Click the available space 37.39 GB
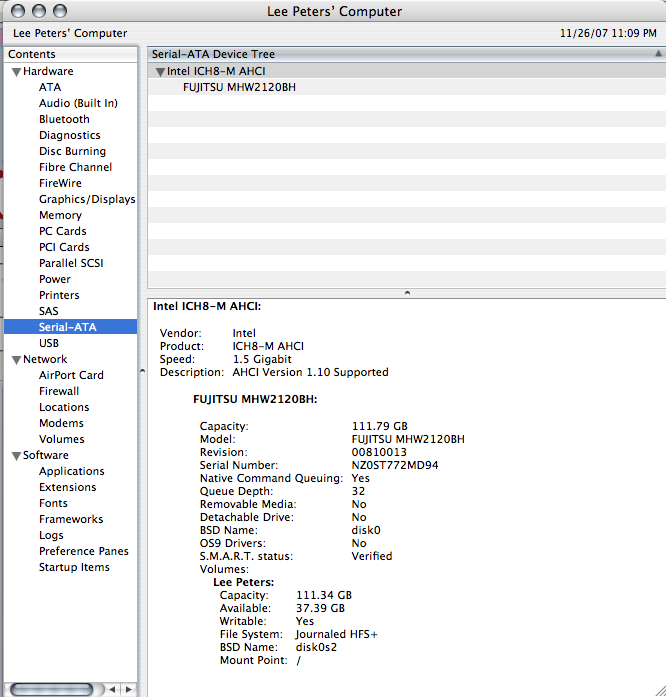The width and height of the screenshot is (666, 697). point(321,609)
